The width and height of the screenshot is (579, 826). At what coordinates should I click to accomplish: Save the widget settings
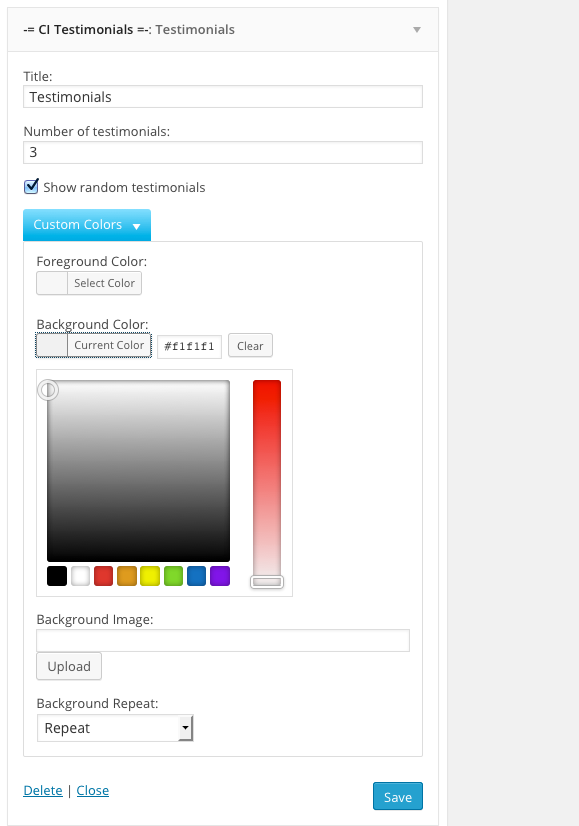(398, 796)
